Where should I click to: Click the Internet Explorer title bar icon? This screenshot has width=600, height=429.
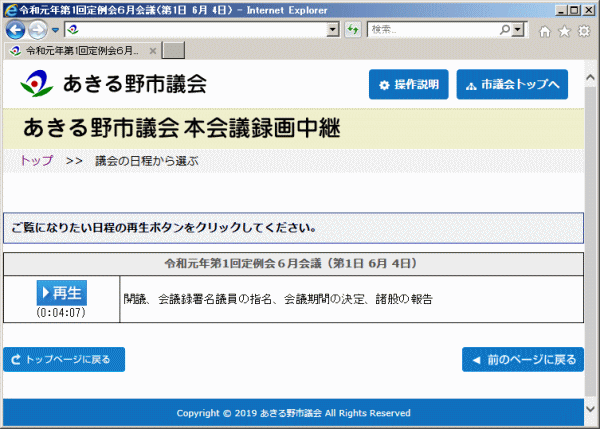[x=10, y=10]
